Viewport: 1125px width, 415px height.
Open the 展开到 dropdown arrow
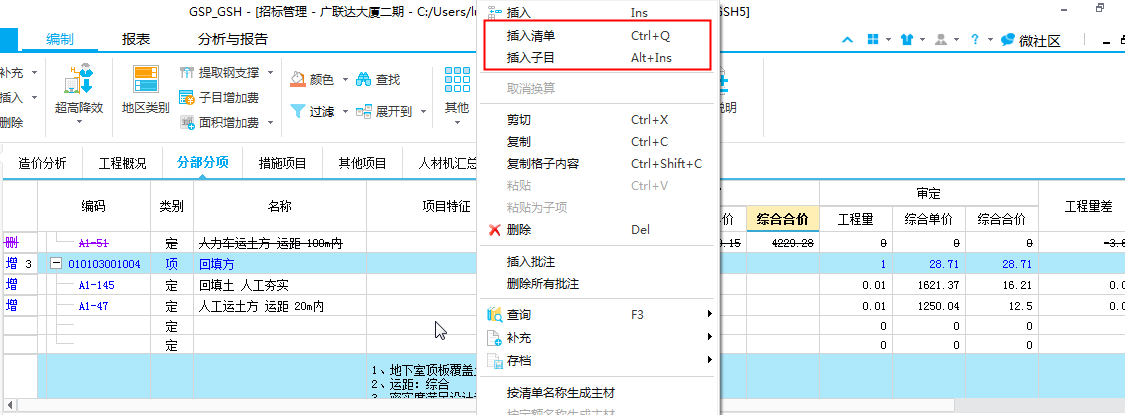(x=423, y=112)
